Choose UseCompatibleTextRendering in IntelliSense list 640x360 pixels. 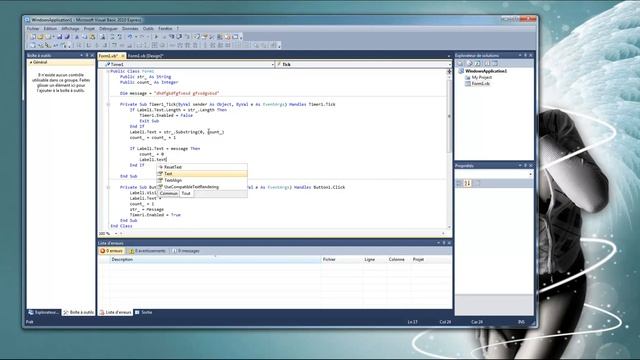(202, 187)
